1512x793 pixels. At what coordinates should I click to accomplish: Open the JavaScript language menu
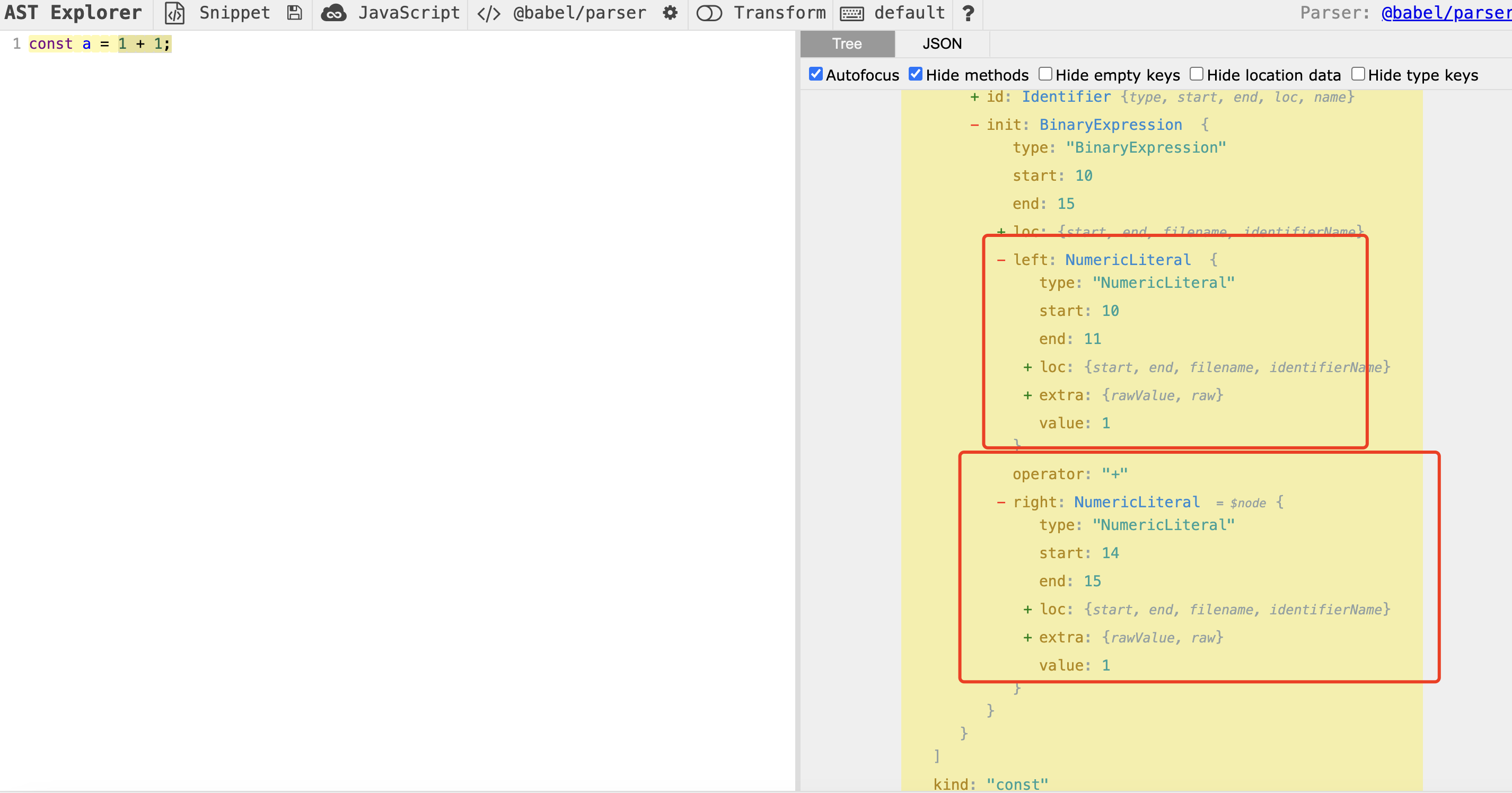[x=409, y=13]
